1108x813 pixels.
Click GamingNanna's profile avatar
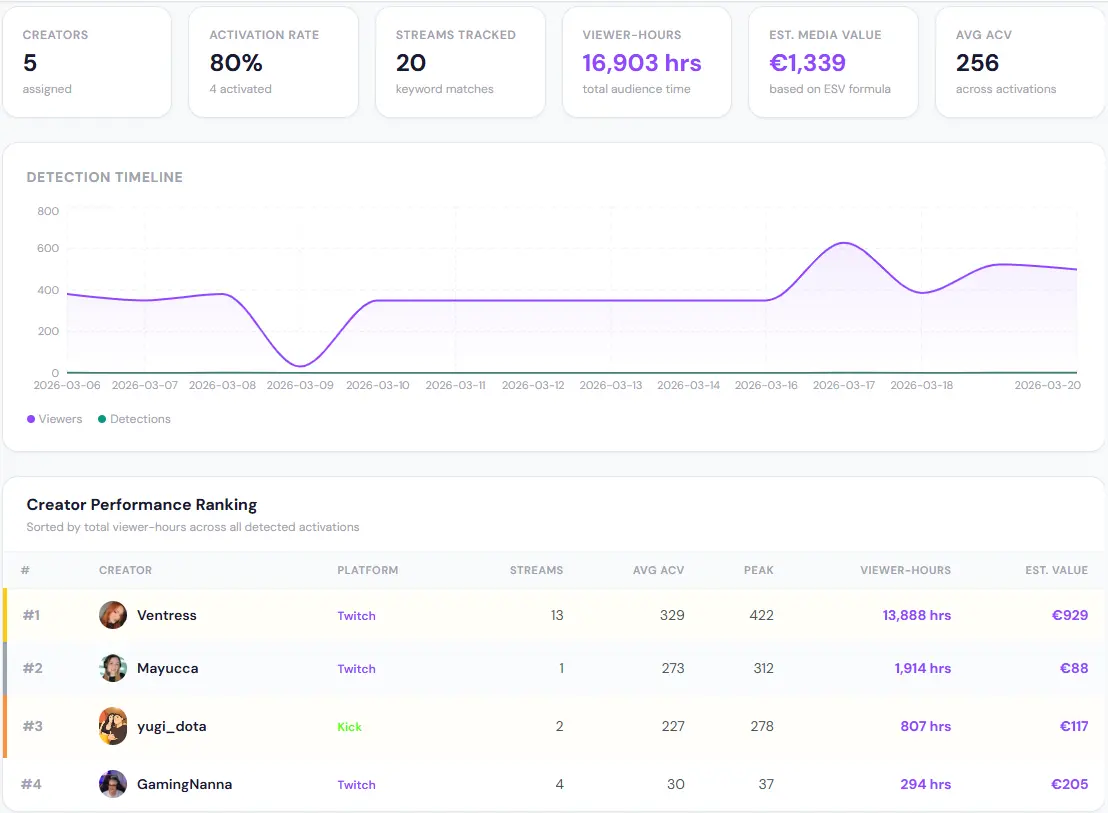pyautogui.click(x=112, y=784)
